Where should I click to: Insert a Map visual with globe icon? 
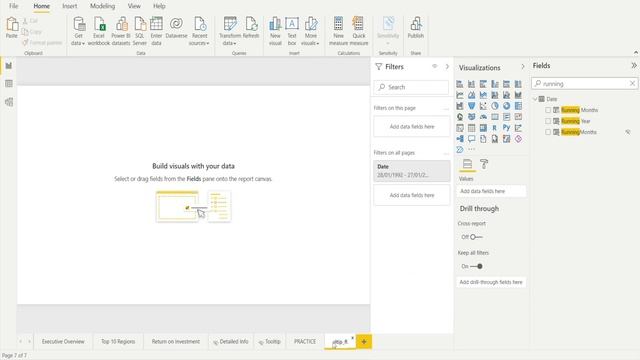coord(460,117)
